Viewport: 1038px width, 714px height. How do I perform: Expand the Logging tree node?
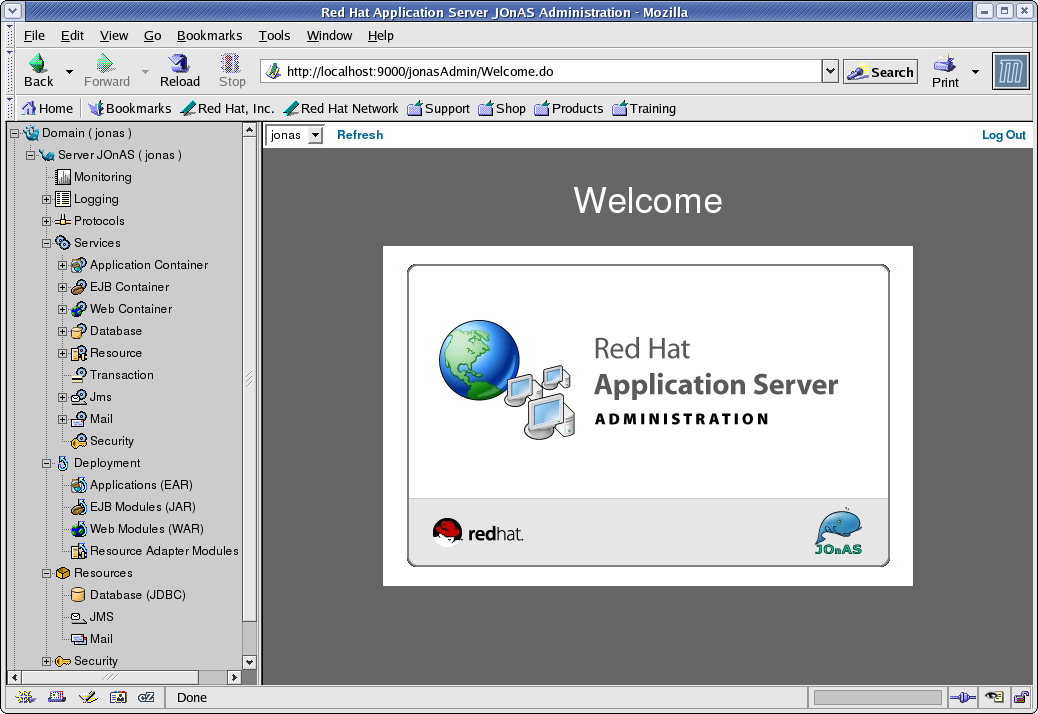click(46, 199)
